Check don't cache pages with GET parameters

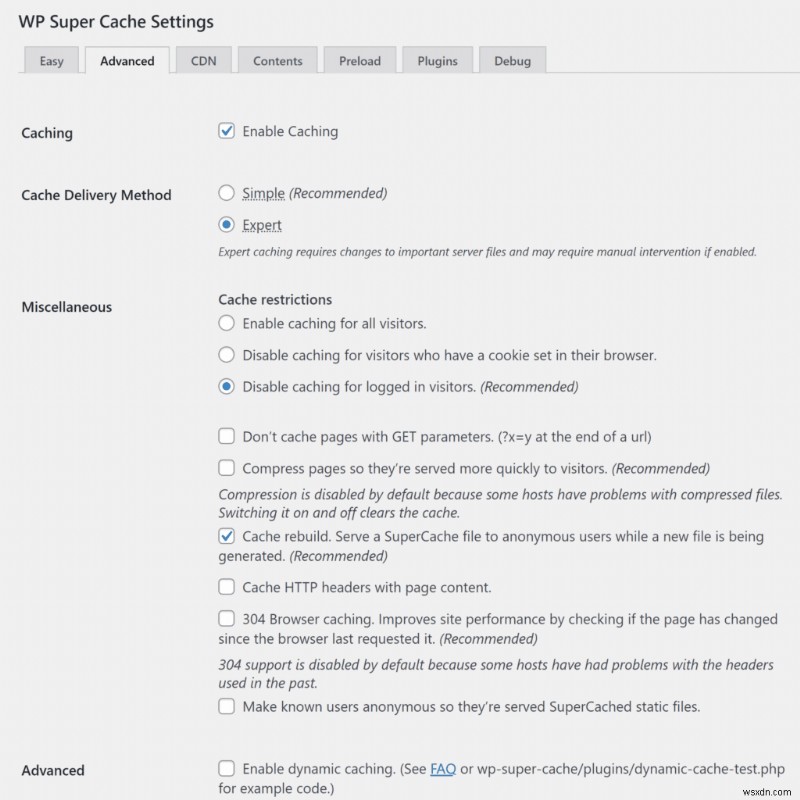[225, 437]
